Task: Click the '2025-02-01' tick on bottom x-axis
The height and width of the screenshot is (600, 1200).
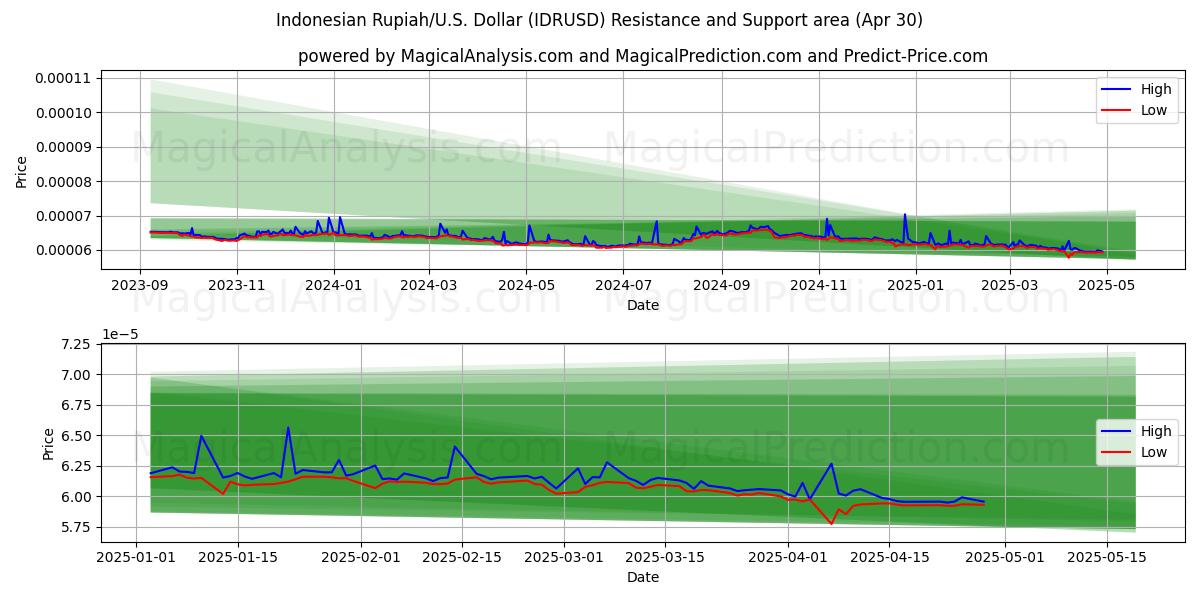Action: (361, 557)
